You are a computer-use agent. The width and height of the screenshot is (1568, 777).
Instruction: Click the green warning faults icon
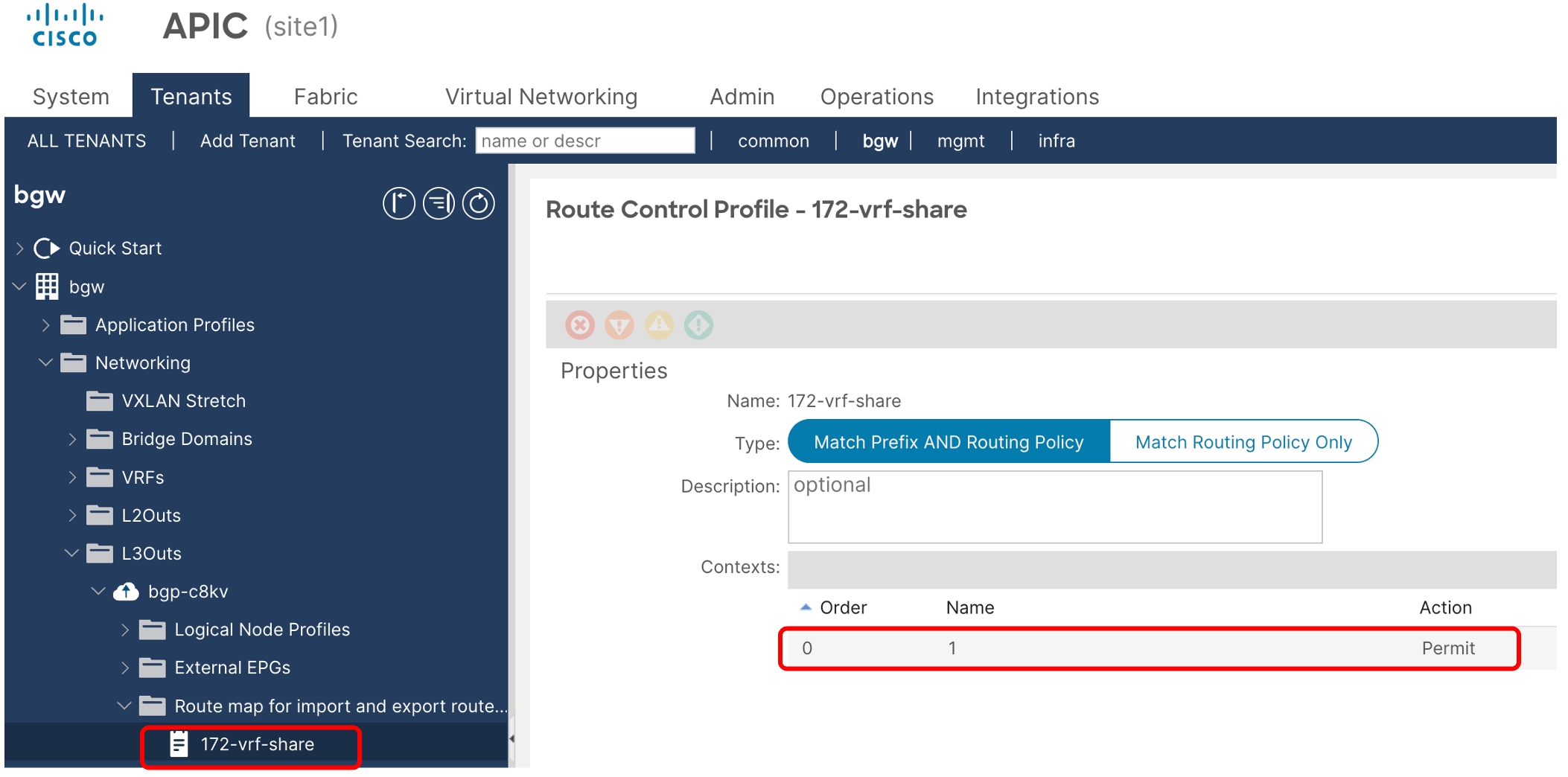coord(698,325)
